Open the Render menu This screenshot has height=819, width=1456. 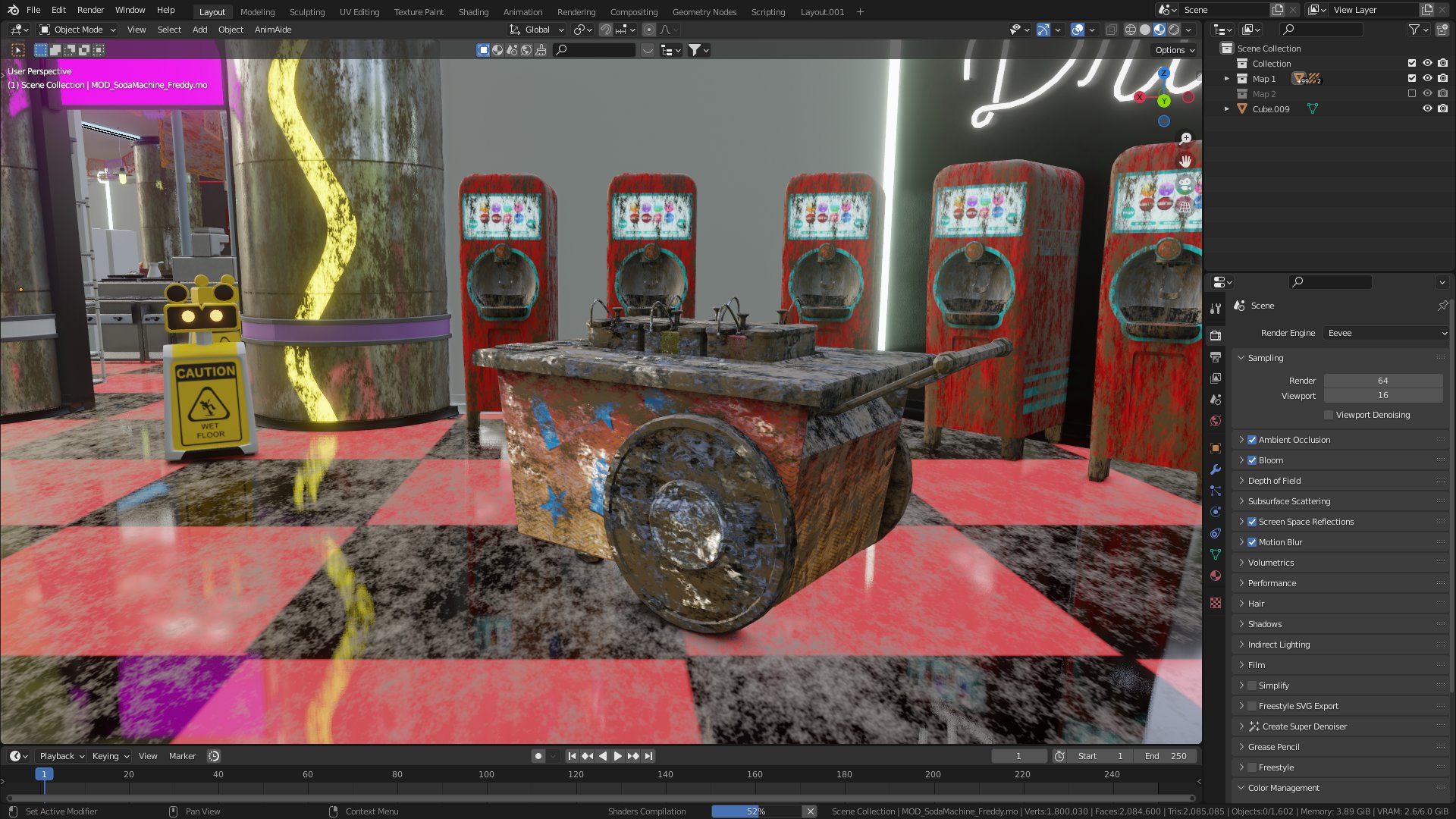pyautogui.click(x=90, y=10)
